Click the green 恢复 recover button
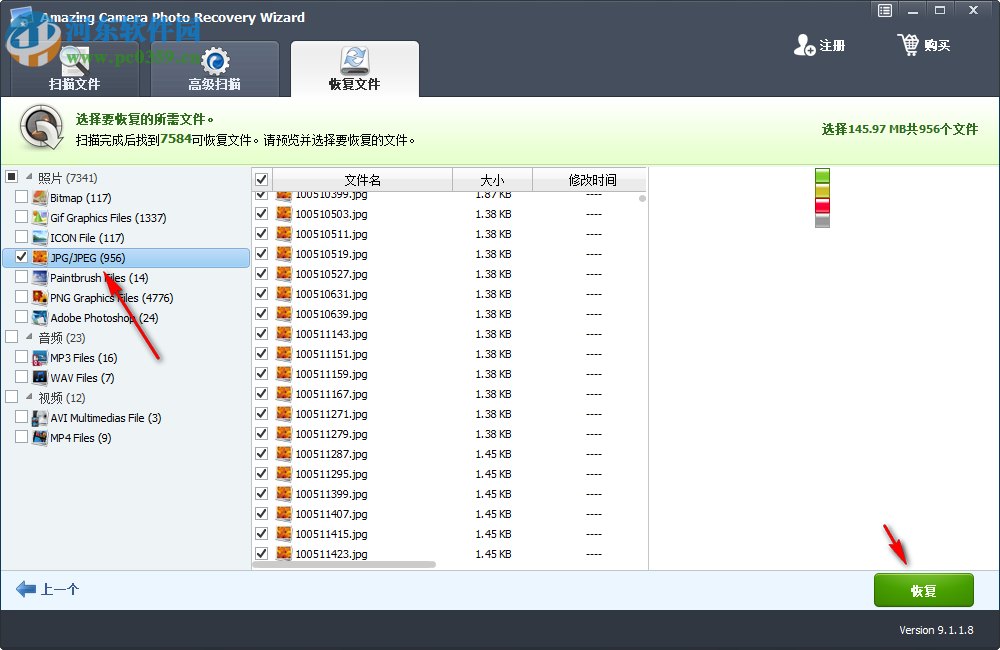This screenshot has height=650, width=1000. (923, 590)
